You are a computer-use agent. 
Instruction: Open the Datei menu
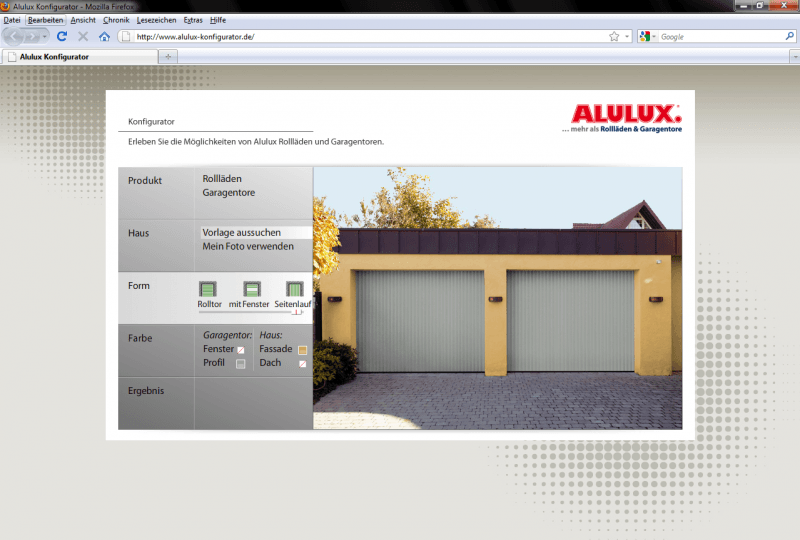click(x=12, y=20)
